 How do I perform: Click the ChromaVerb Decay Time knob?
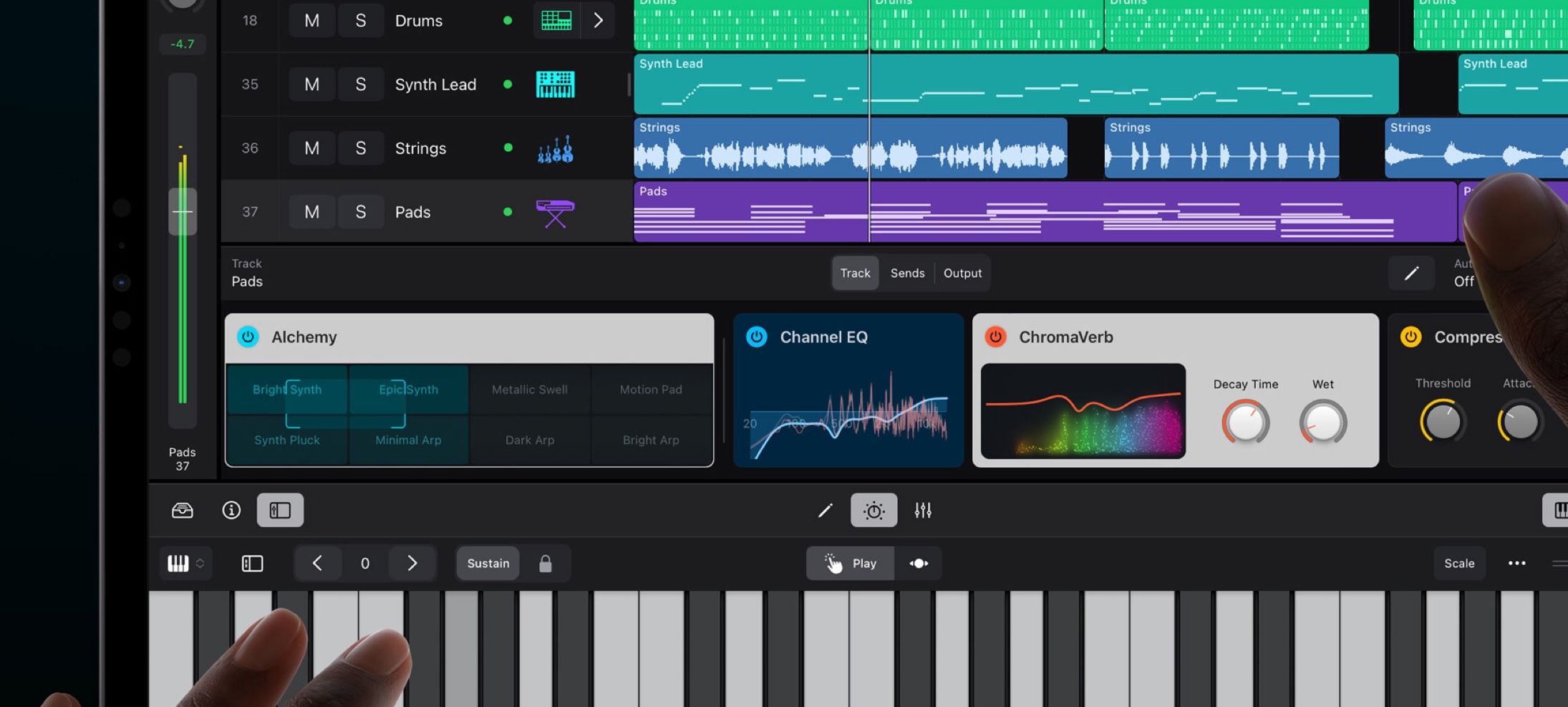tap(1246, 423)
